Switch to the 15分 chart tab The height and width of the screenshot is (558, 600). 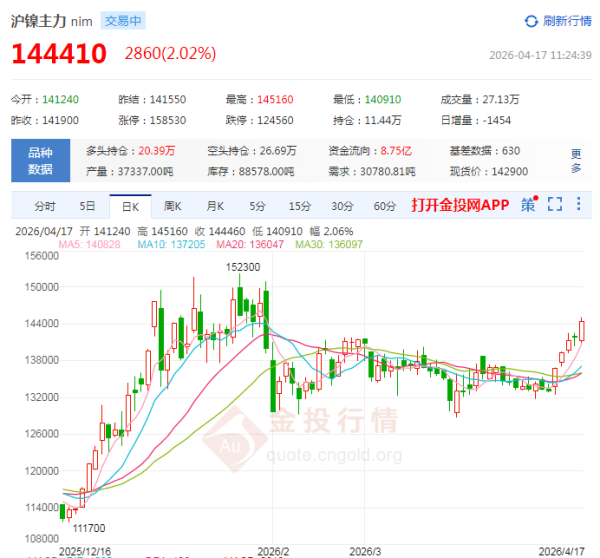[300, 207]
